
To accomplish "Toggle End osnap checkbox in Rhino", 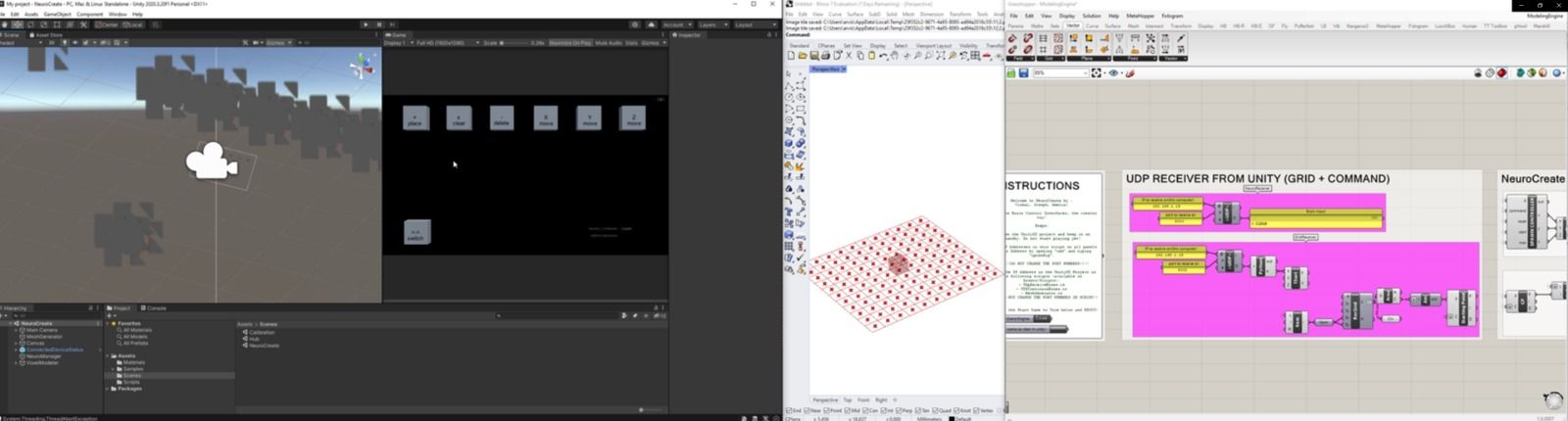I will point(789,410).
